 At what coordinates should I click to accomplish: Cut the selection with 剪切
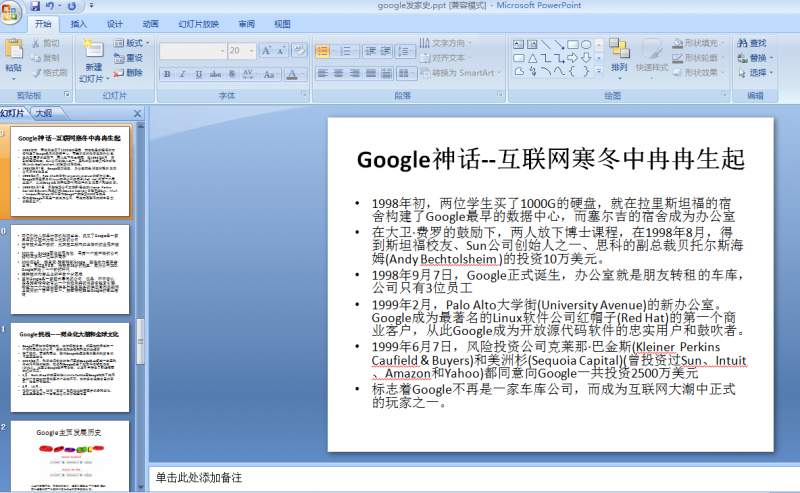pyautogui.click(x=46, y=43)
